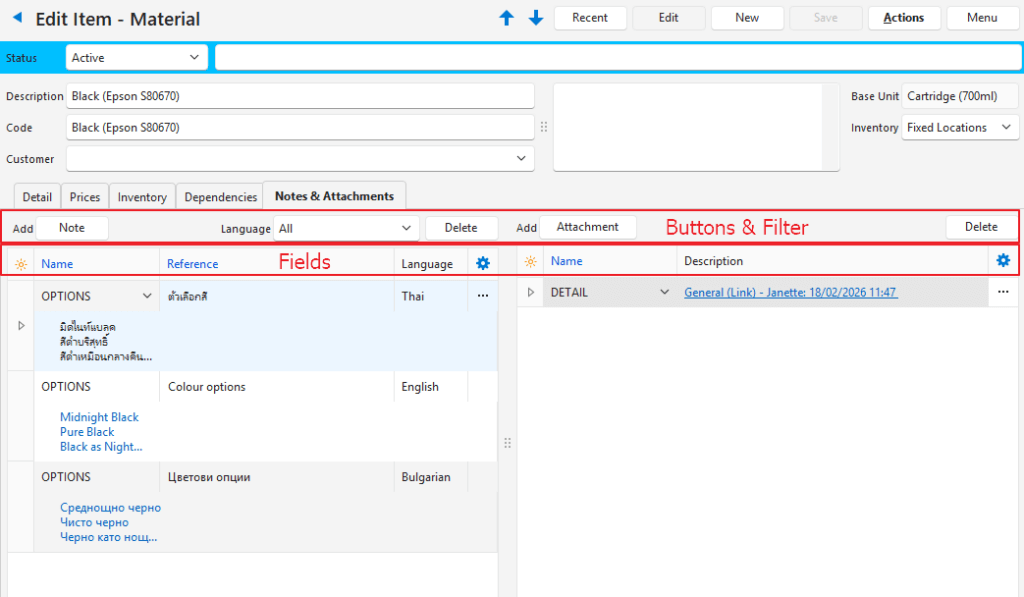1024x597 pixels.
Task: Open the Inventory Fixed Locations dropdown
Action: pyautogui.click(x=960, y=128)
